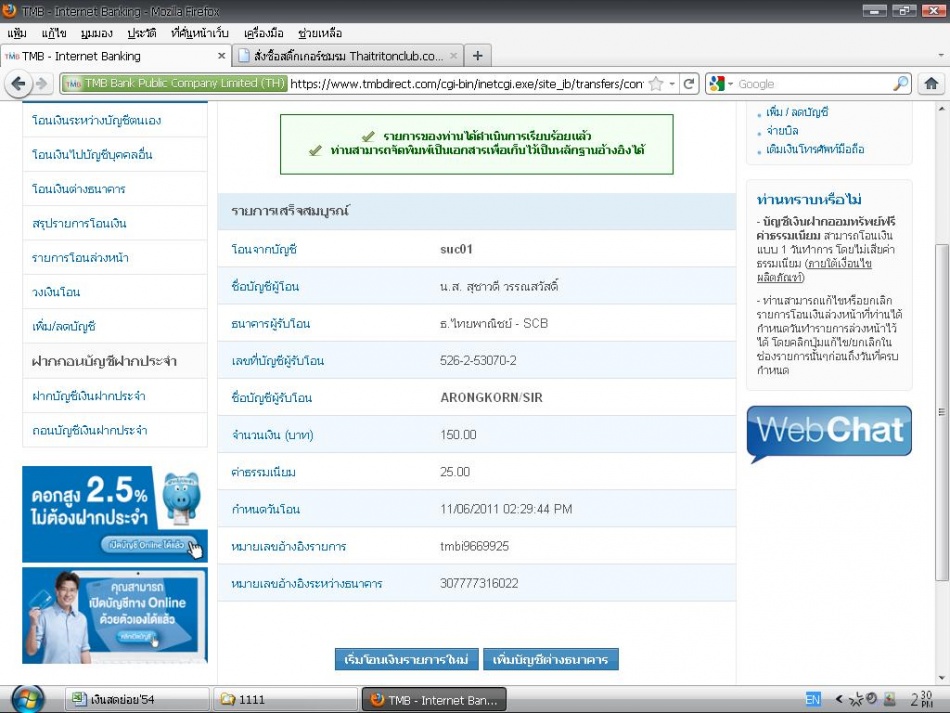Expand the URL history dropdown arrow
The height and width of the screenshot is (713, 950).
(x=673, y=84)
